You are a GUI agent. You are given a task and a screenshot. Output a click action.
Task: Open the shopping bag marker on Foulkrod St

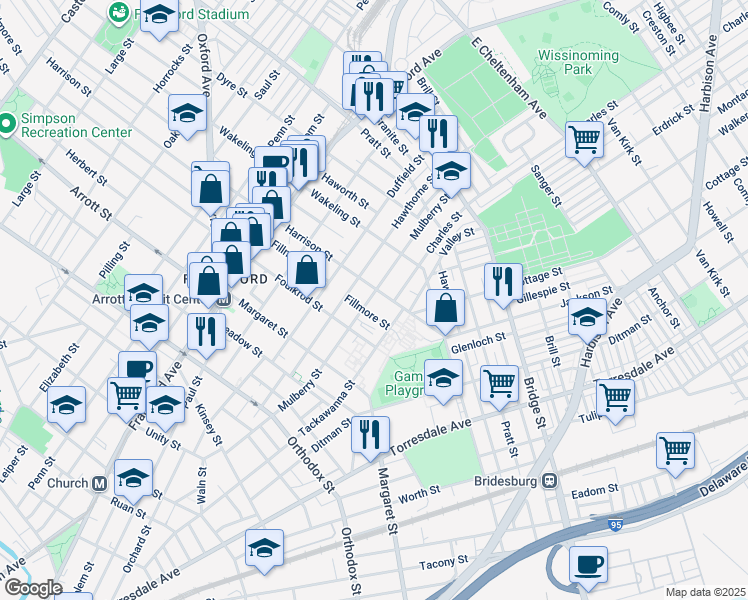[306, 274]
